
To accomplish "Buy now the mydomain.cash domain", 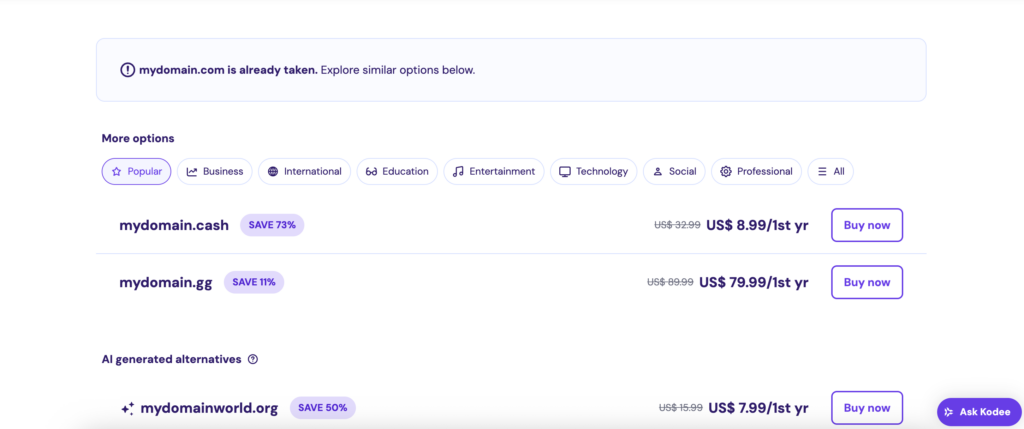I will click(866, 225).
